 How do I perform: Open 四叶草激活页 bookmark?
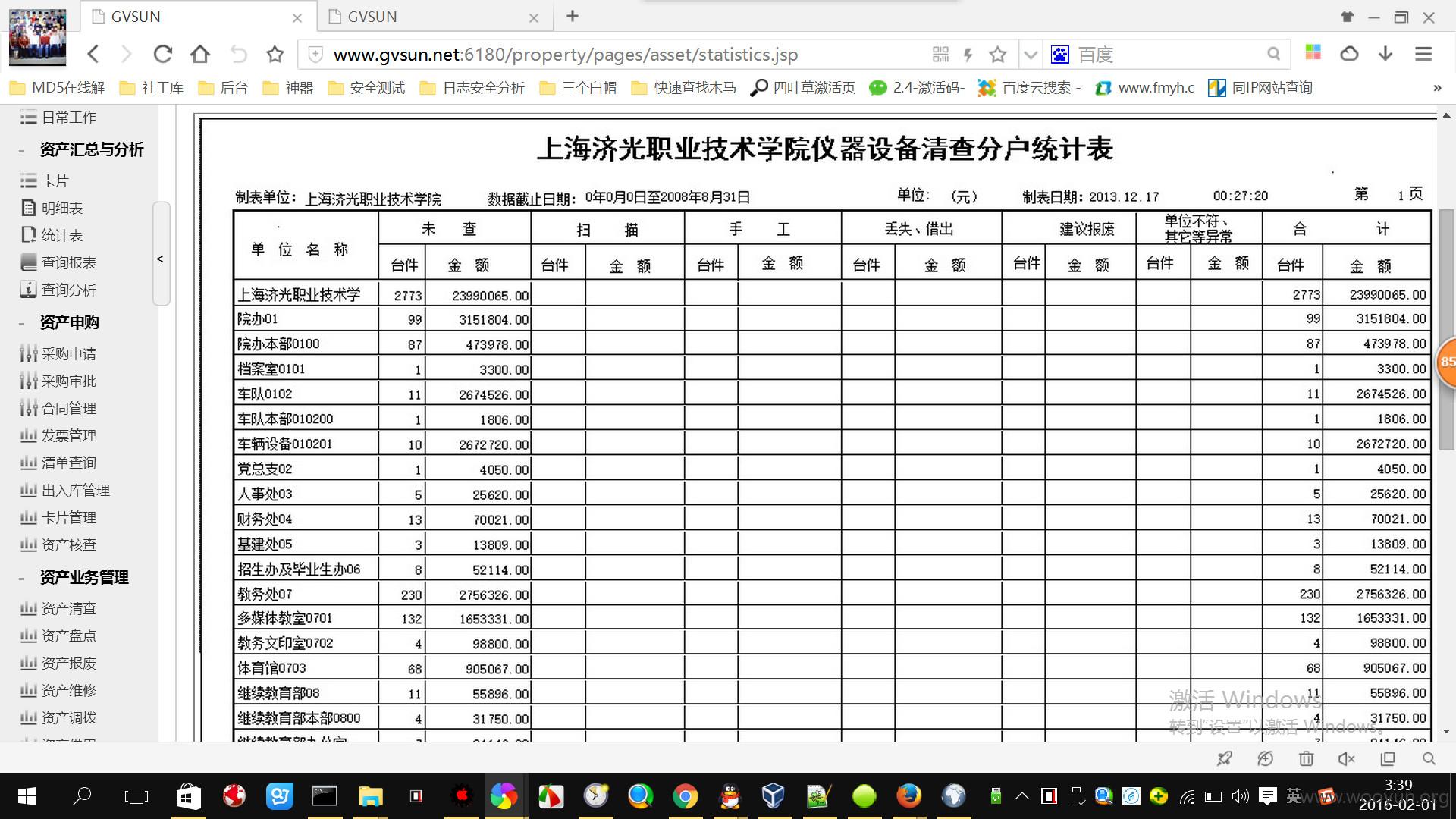pos(802,88)
